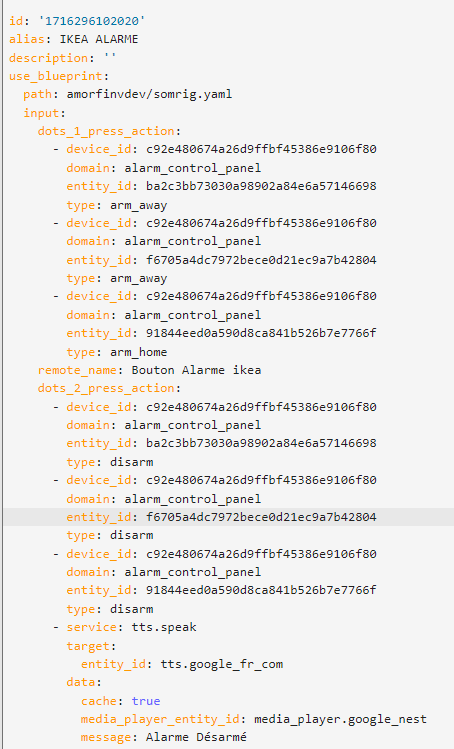454x749 pixels.
Task: Click the arm_home type value
Action: 139,352
